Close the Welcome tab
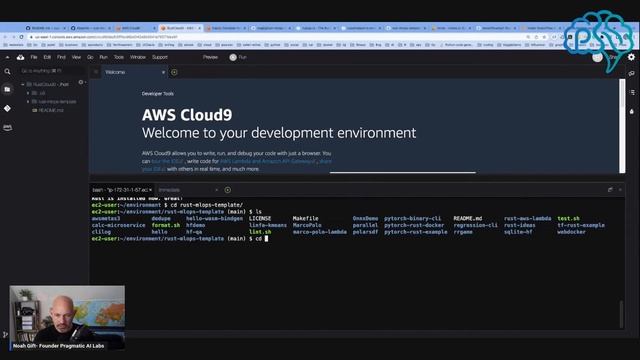This screenshot has height=360, width=640. coord(163,72)
